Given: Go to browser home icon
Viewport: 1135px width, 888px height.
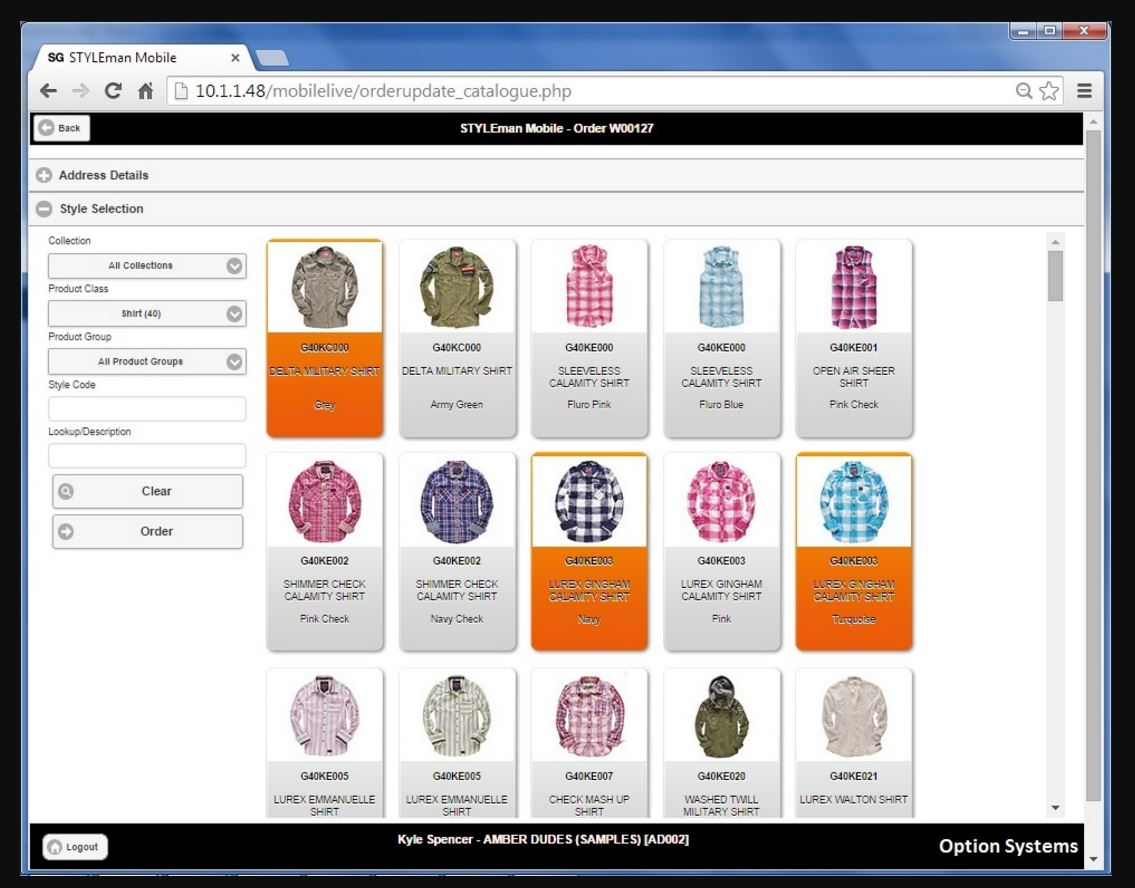Looking at the screenshot, I should click(145, 91).
